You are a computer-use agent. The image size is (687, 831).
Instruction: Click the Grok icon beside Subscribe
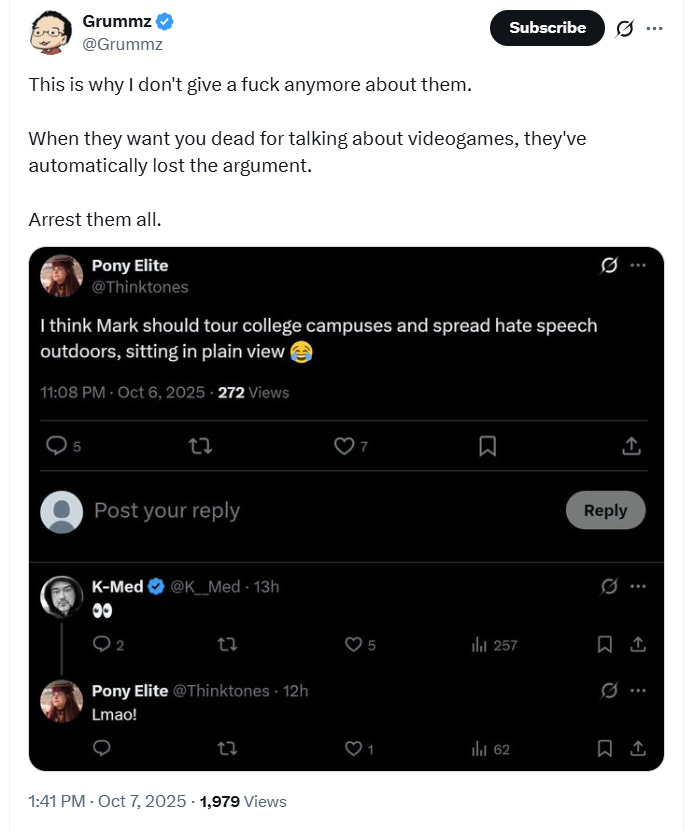point(625,28)
